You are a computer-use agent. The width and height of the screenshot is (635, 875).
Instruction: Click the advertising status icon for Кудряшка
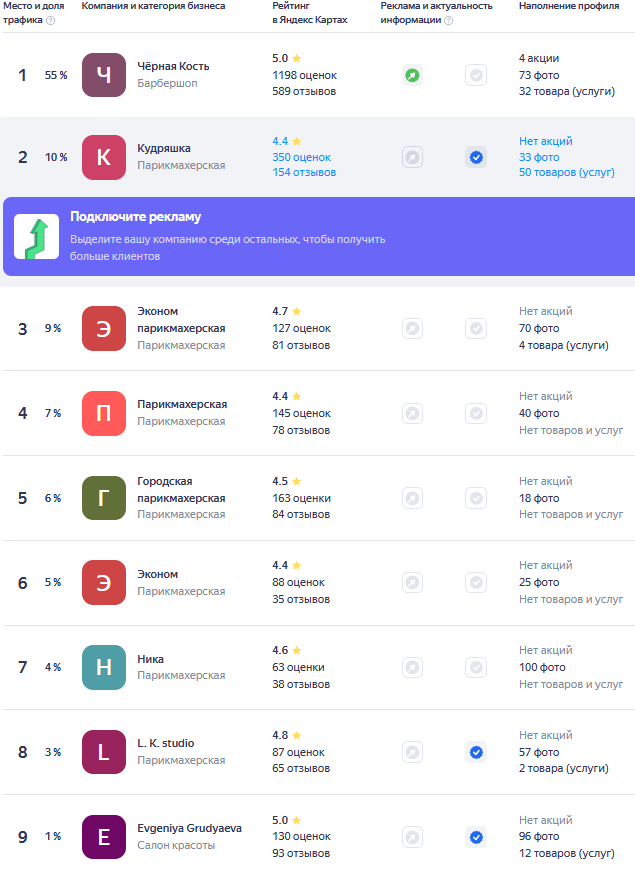point(412,157)
